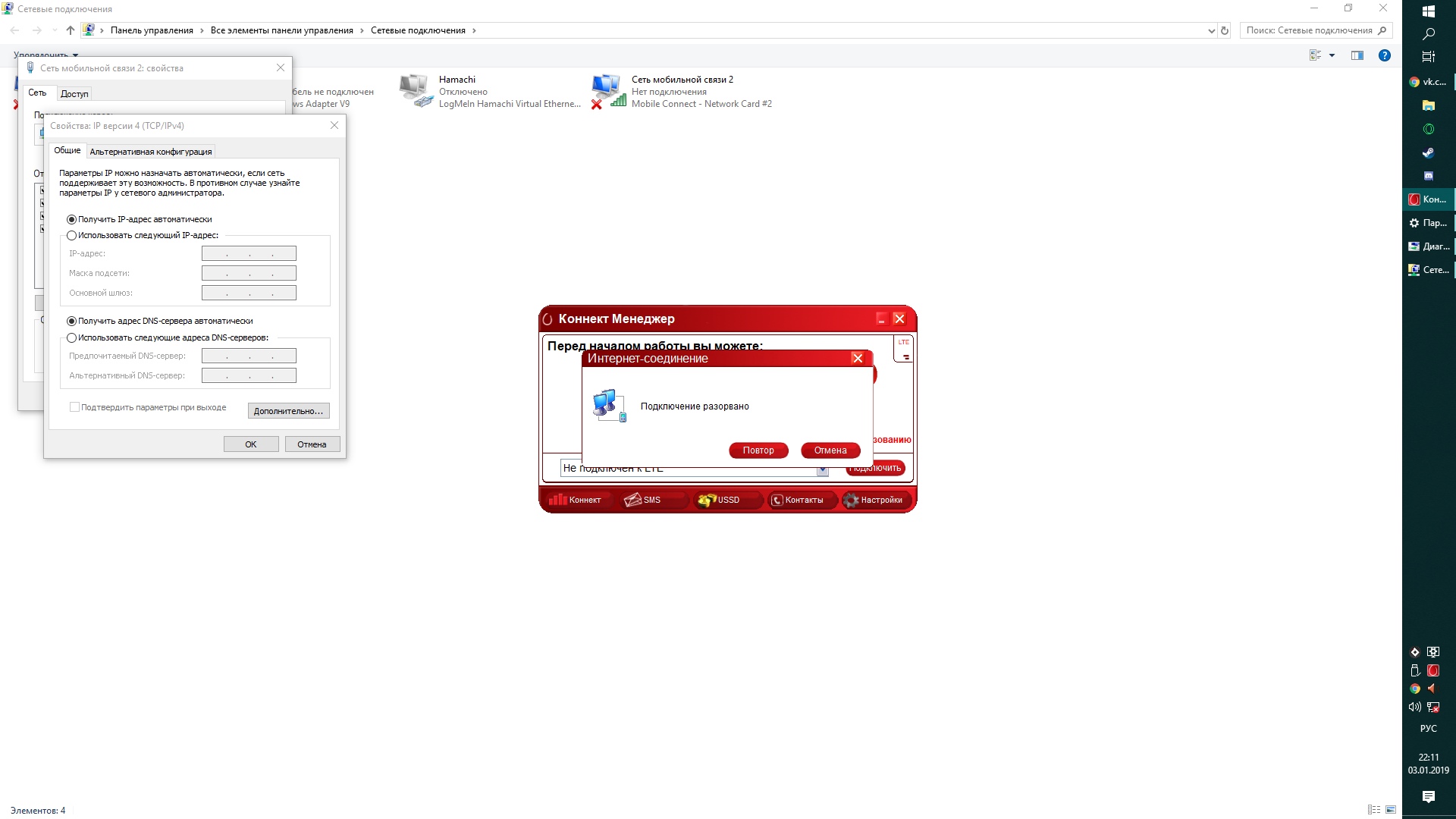Viewport: 1456px width, 819px height.
Task: Switch to the Общие tab in IPv4 properties
Action: (67, 150)
